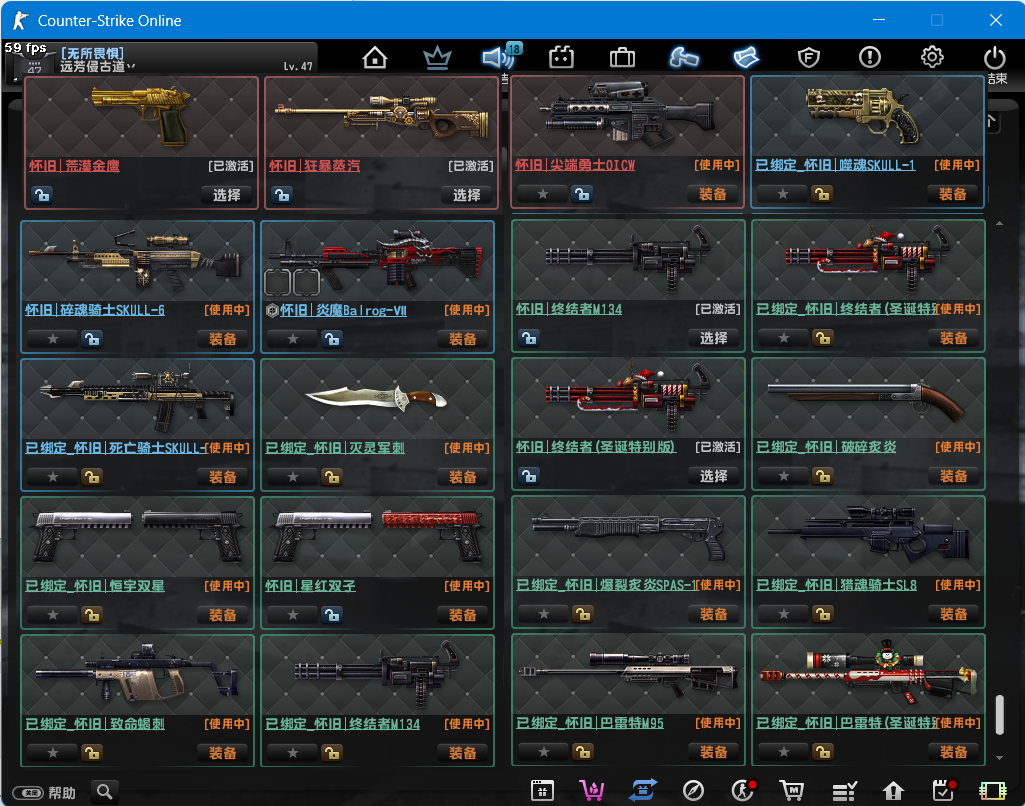Click the magnifier search icon
The width and height of the screenshot is (1025, 806).
[105, 792]
